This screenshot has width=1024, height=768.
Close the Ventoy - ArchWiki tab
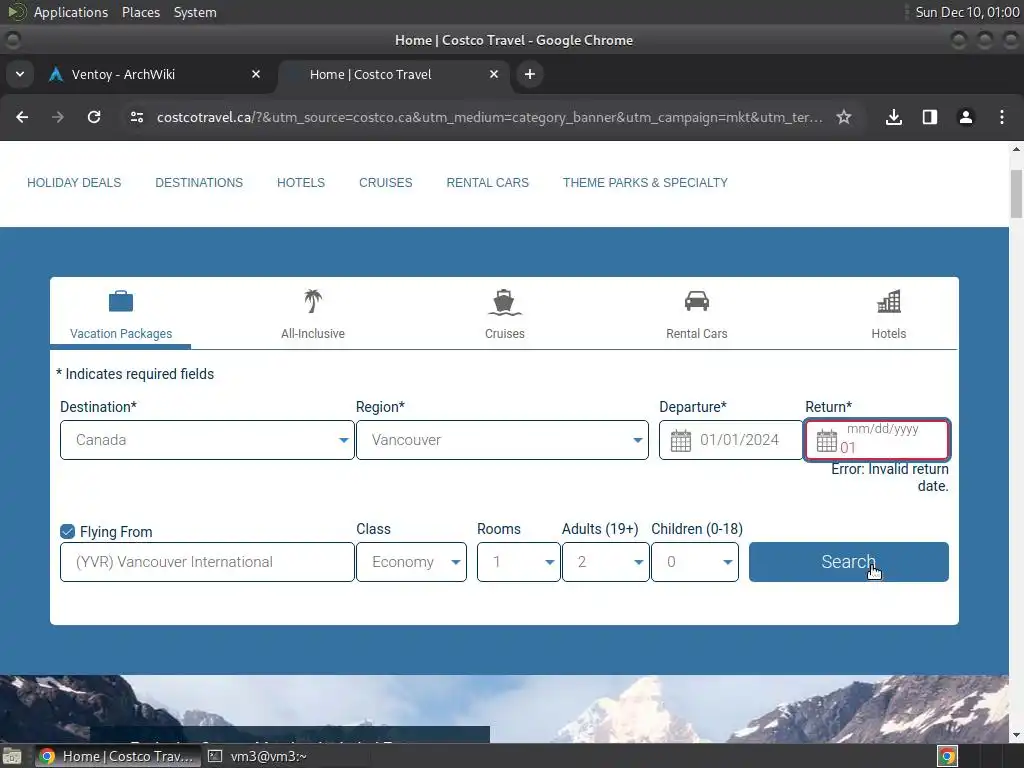click(x=256, y=74)
